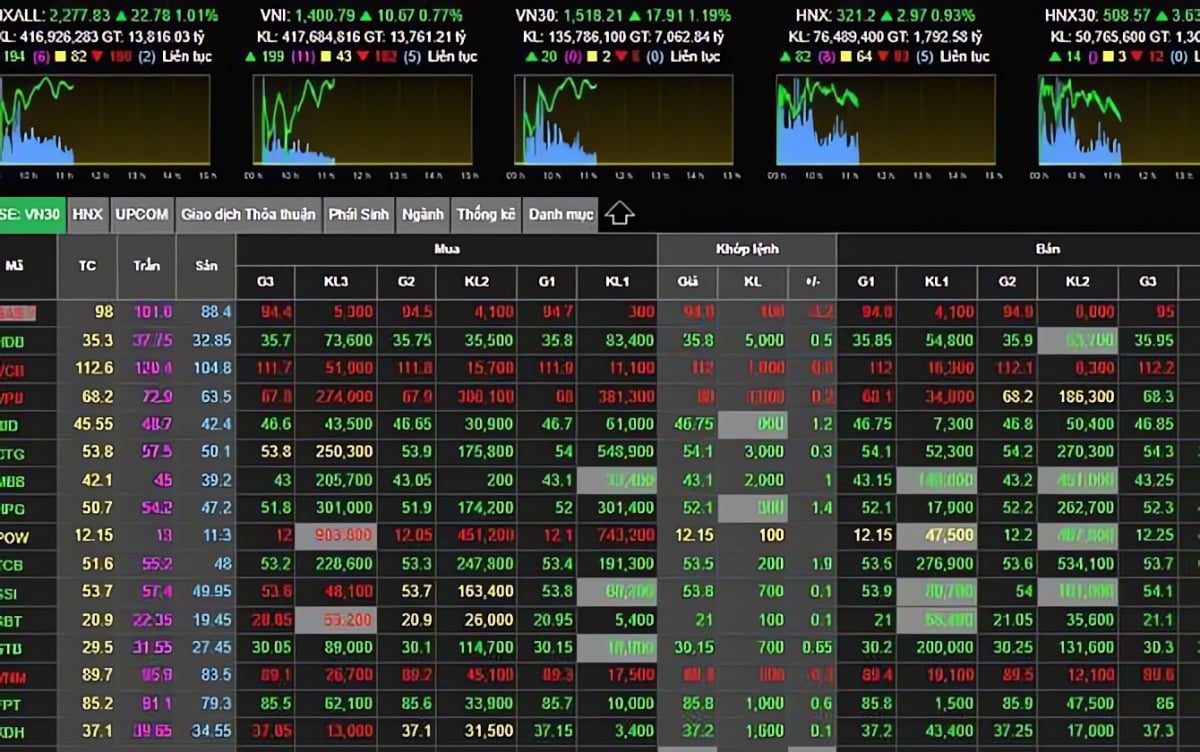
Task: Click the TC column header
Action: (87, 266)
